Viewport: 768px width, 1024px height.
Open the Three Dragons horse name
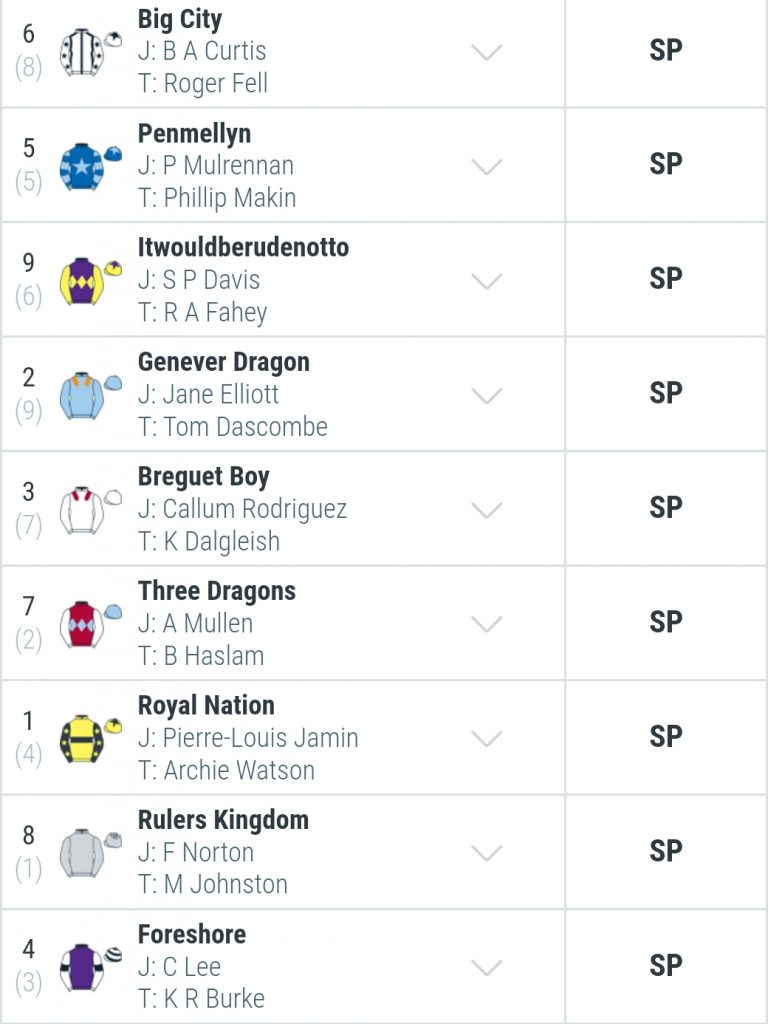[x=217, y=591]
